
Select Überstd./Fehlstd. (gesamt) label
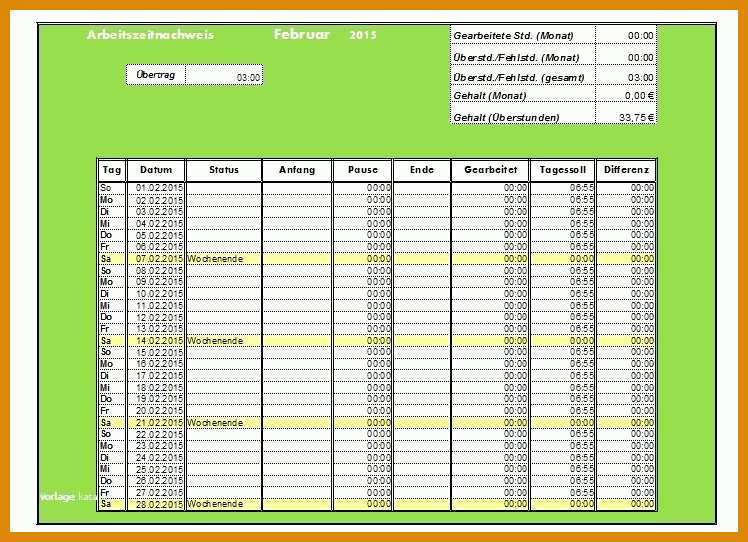coord(519,77)
